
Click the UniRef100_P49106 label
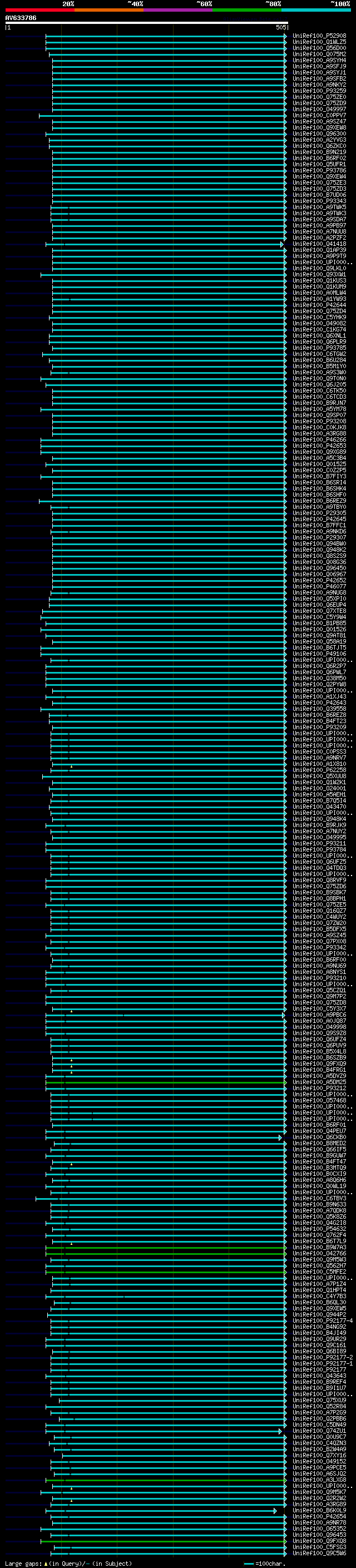(x=319, y=654)
